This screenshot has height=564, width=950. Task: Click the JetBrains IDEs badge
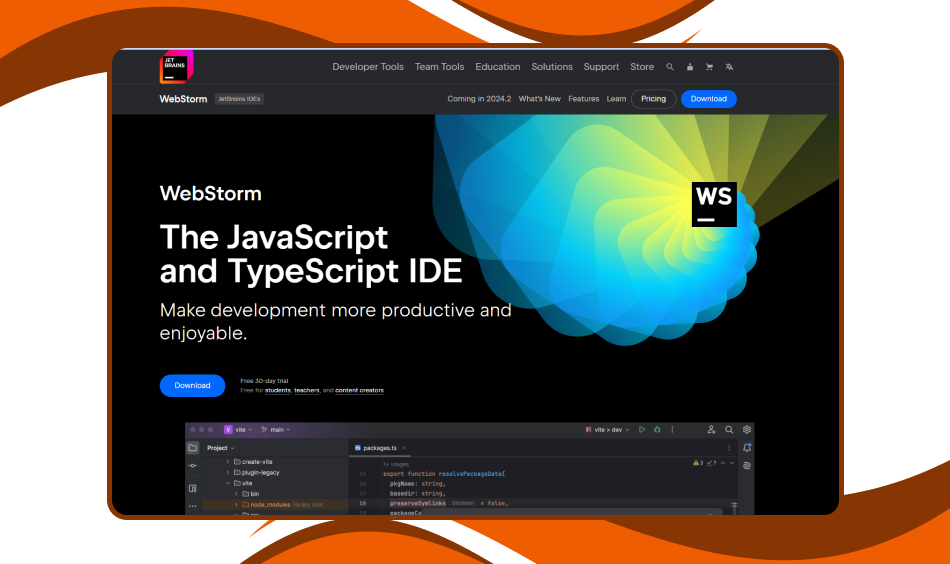tap(239, 99)
